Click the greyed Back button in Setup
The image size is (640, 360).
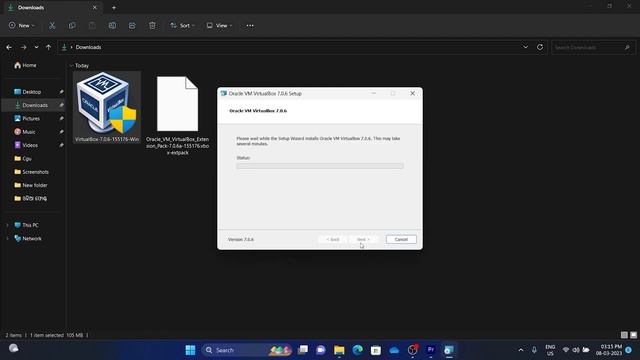tap(333, 240)
